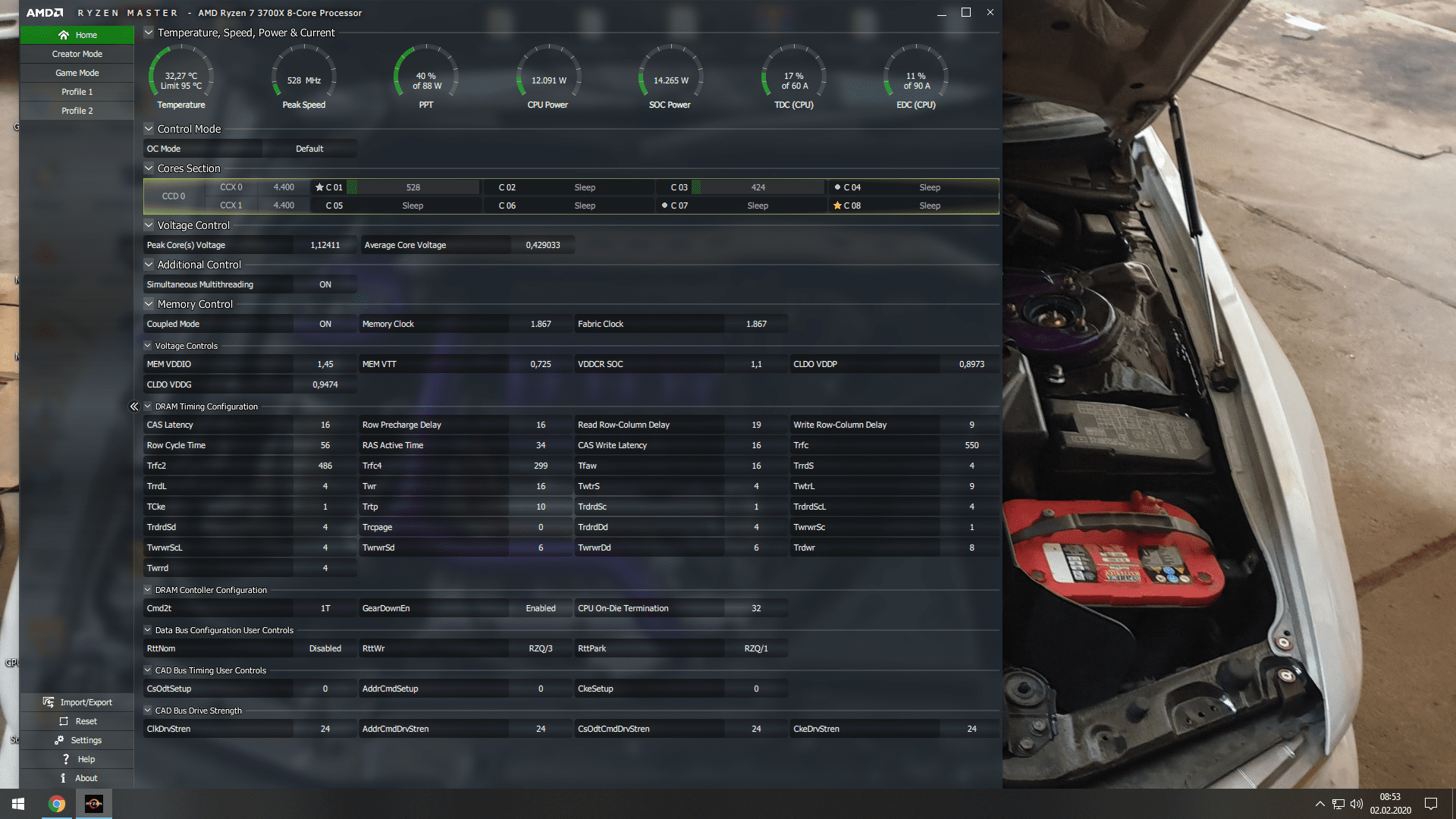Collapse the Additional Control section
1456x819 pixels.
pos(149,265)
